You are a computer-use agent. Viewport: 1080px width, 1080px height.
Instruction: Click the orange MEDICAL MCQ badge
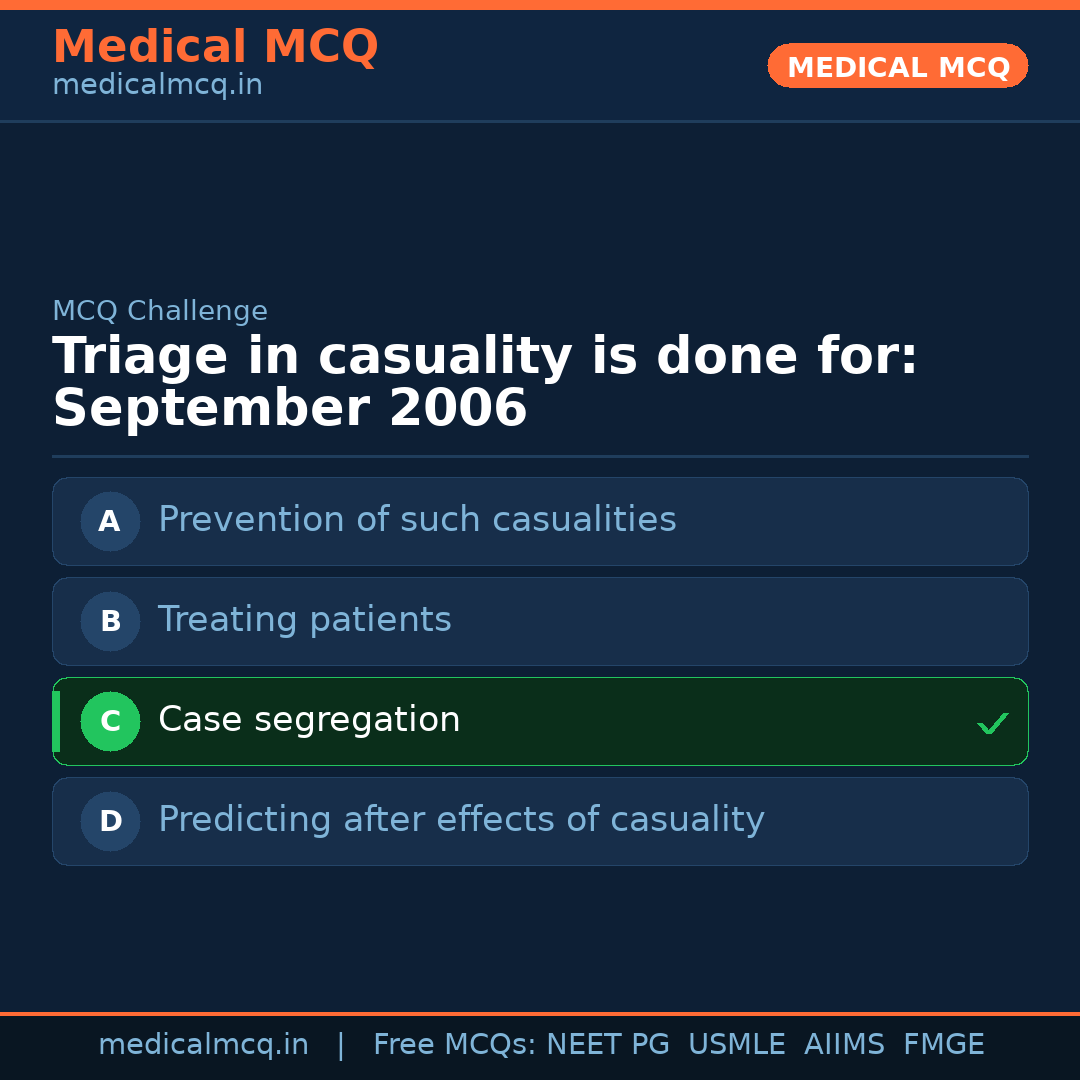click(x=898, y=66)
